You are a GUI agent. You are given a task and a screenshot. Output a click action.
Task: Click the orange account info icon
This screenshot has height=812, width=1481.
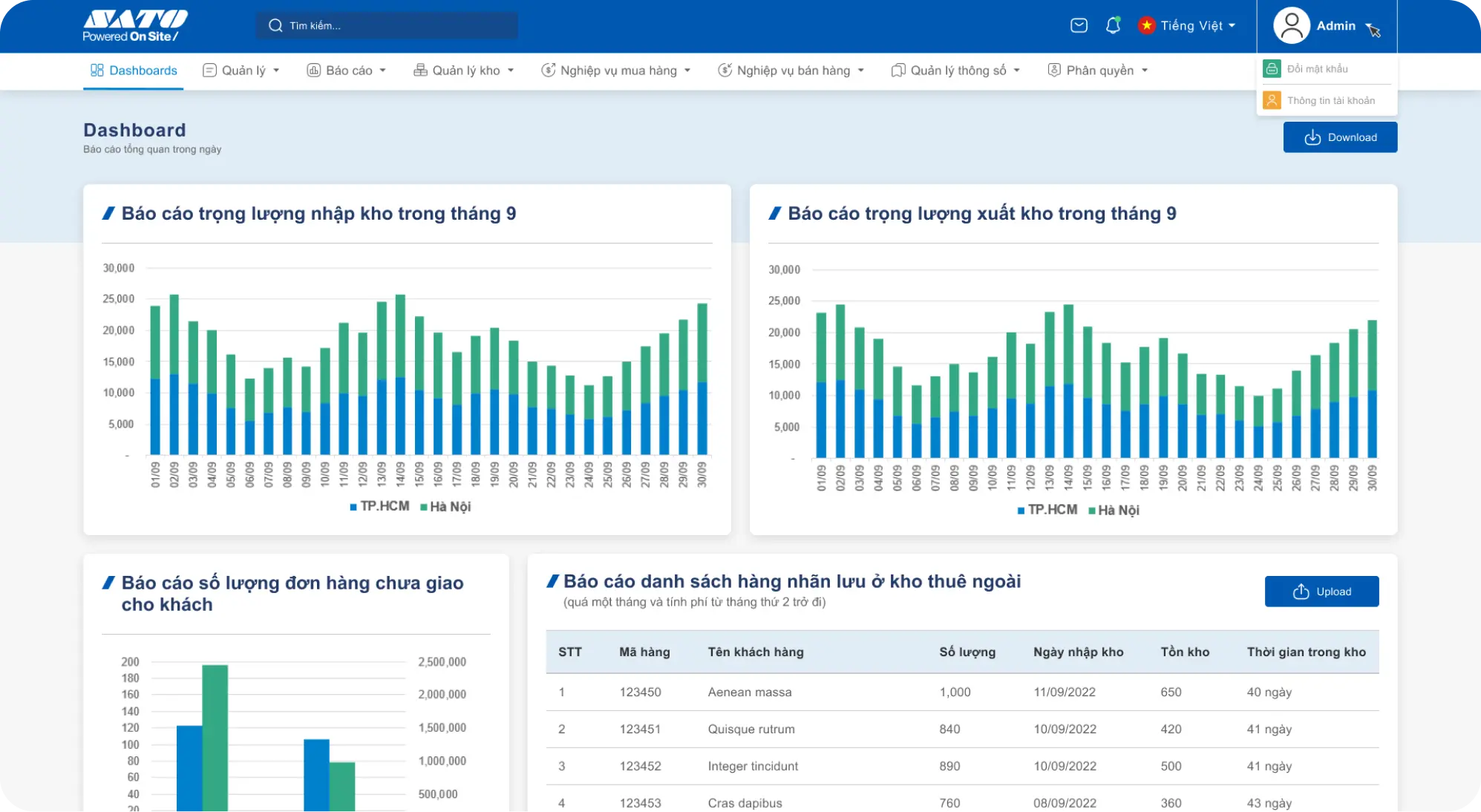(1272, 99)
